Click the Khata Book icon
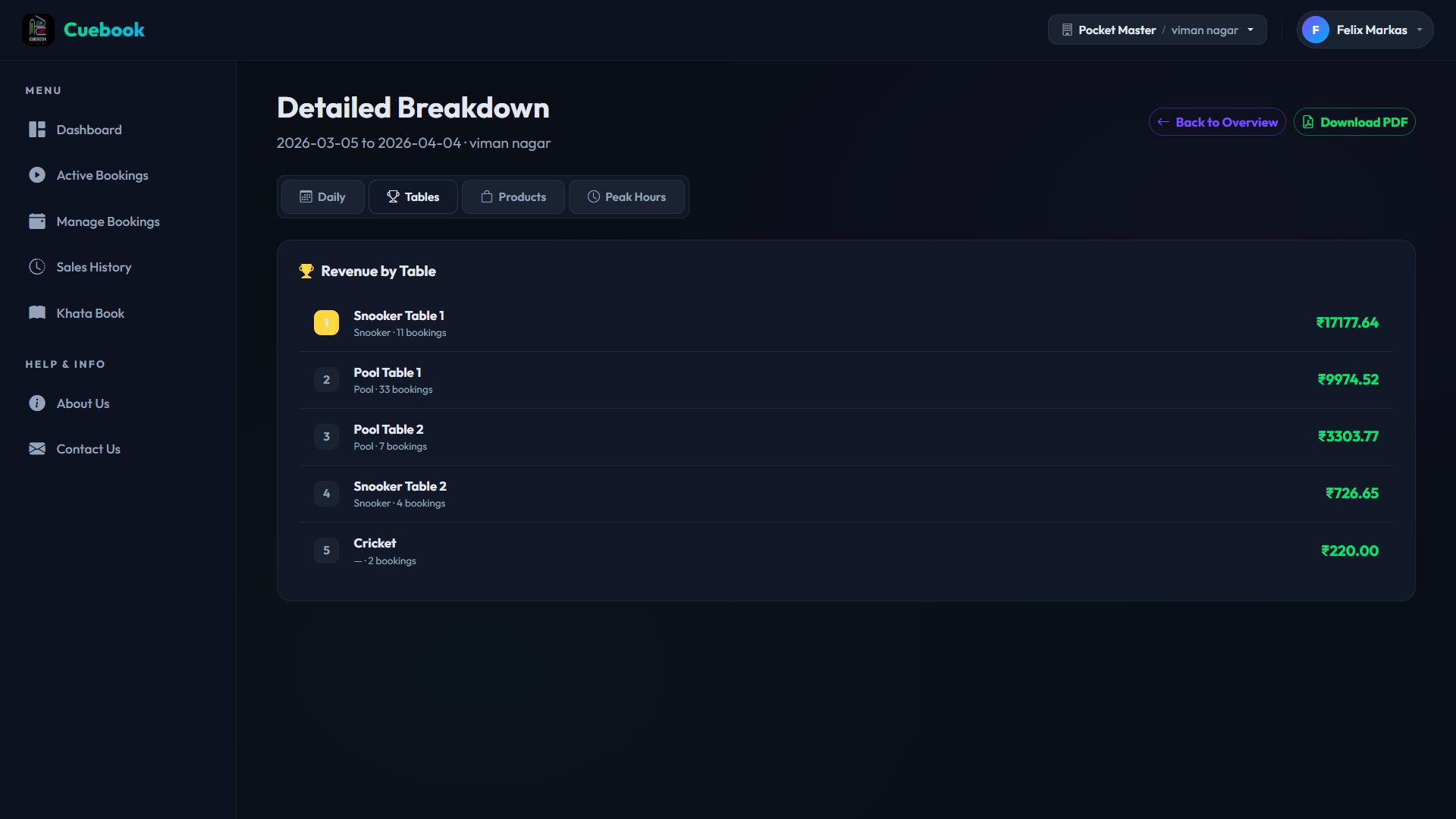Image resolution: width=1456 pixels, height=819 pixels. [x=37, y=313]
